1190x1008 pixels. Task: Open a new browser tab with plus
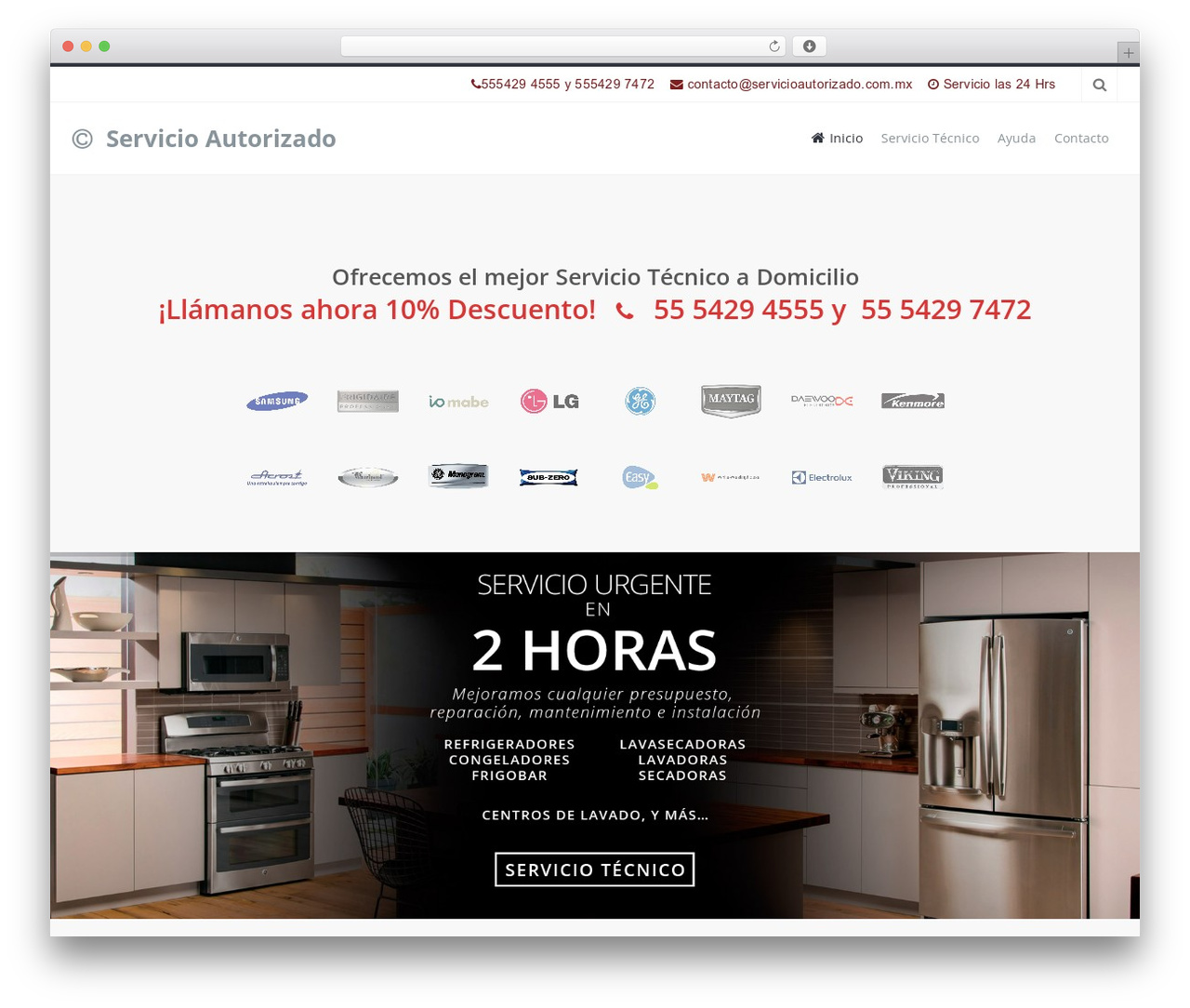pos(1129,53)
